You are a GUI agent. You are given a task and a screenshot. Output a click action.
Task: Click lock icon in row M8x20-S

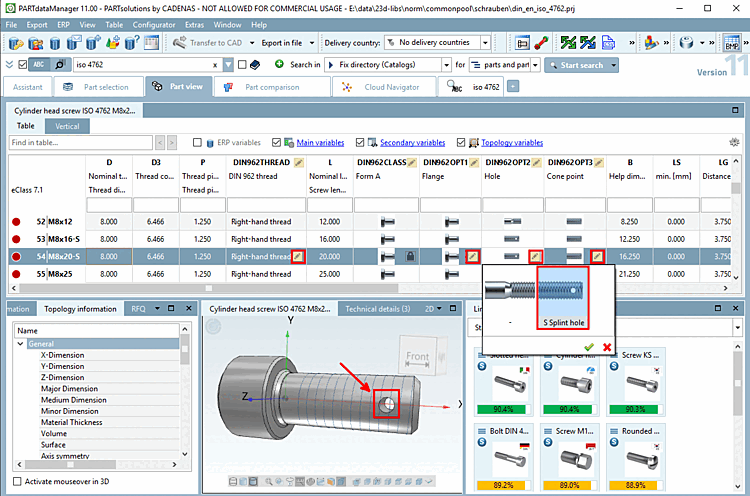point(410,257)
